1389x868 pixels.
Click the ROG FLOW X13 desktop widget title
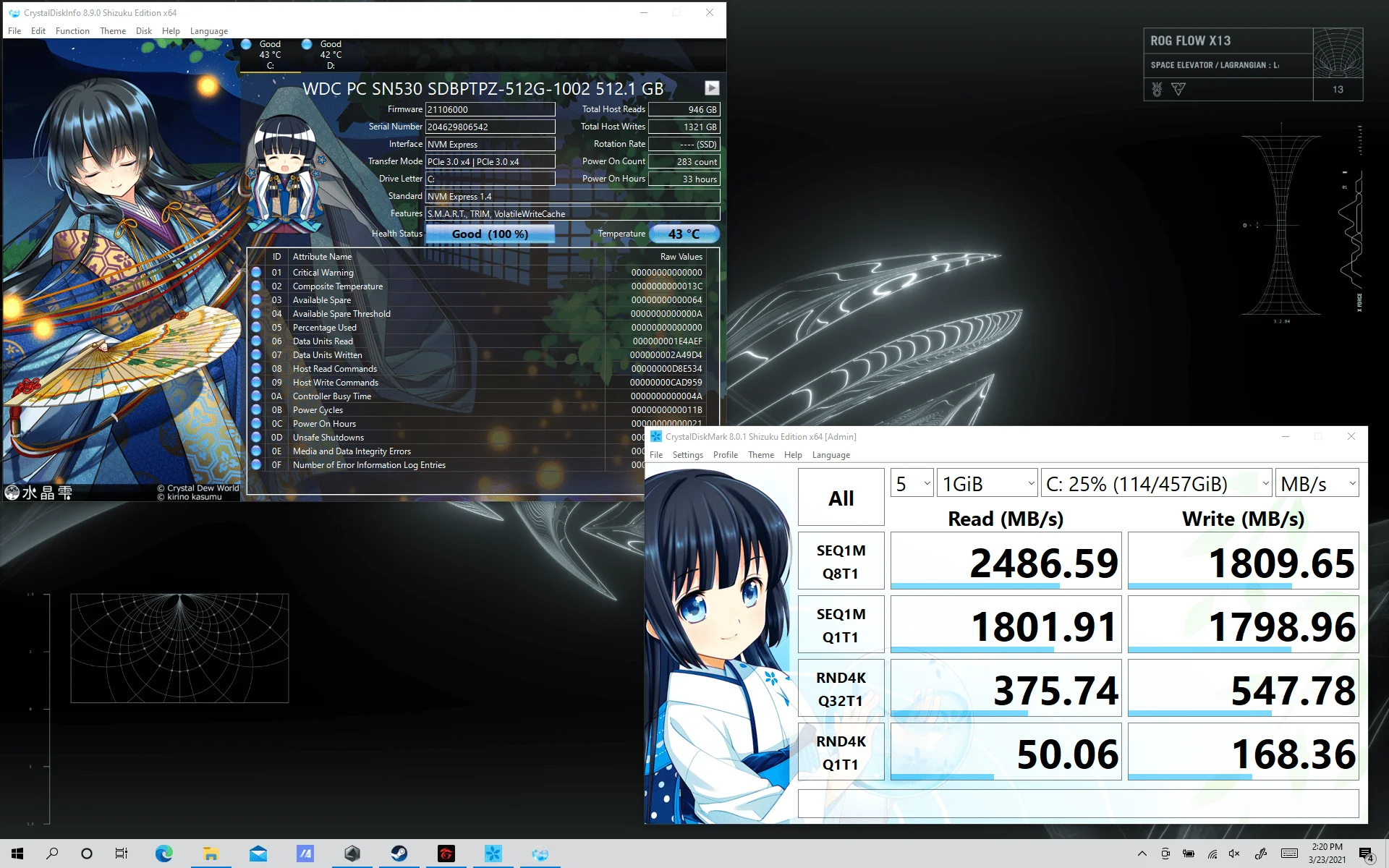point(1191,41)
